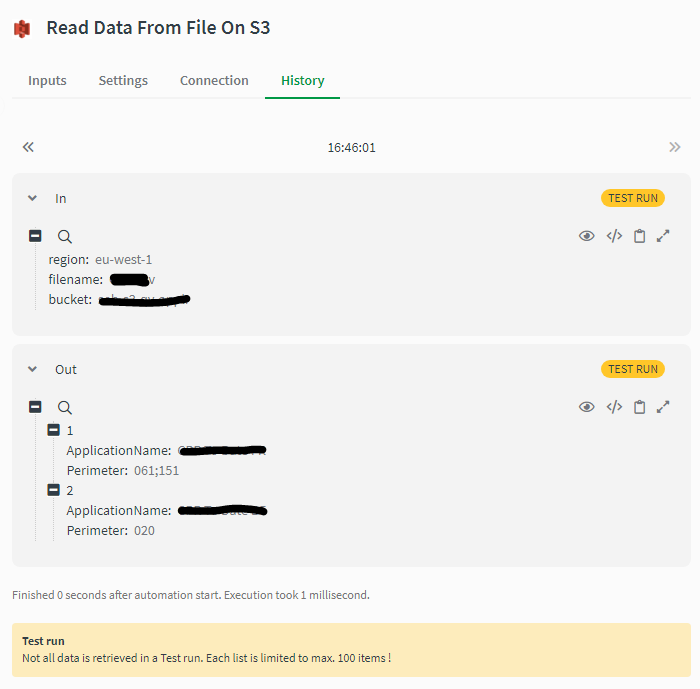700x689 pixels.
Task: Expand In data viewer to fullscreen
Action: (x=663, y=236)
